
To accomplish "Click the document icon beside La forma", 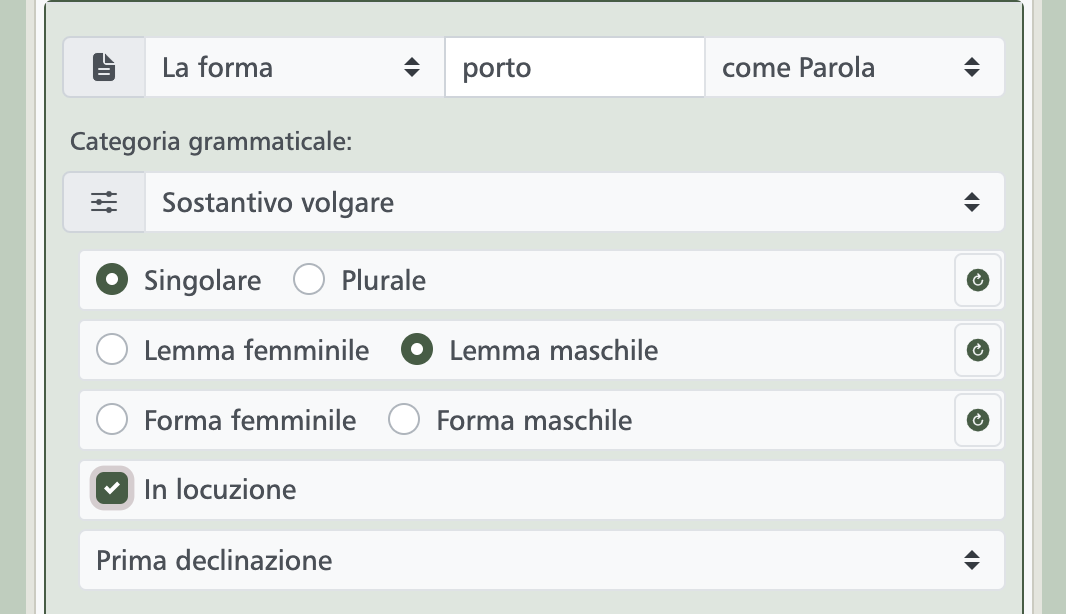I will coord(104,67).
